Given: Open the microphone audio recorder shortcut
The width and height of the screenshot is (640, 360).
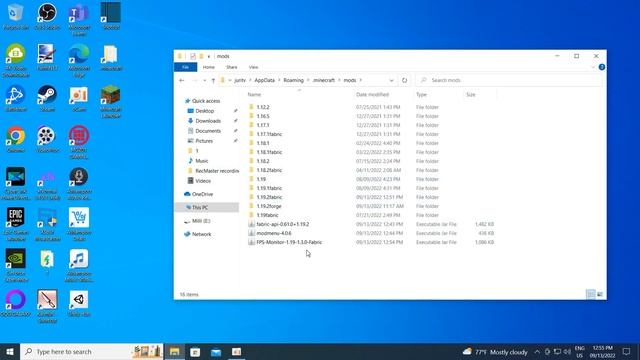Looking at the screenshot, I should click(x=79, y=183).
